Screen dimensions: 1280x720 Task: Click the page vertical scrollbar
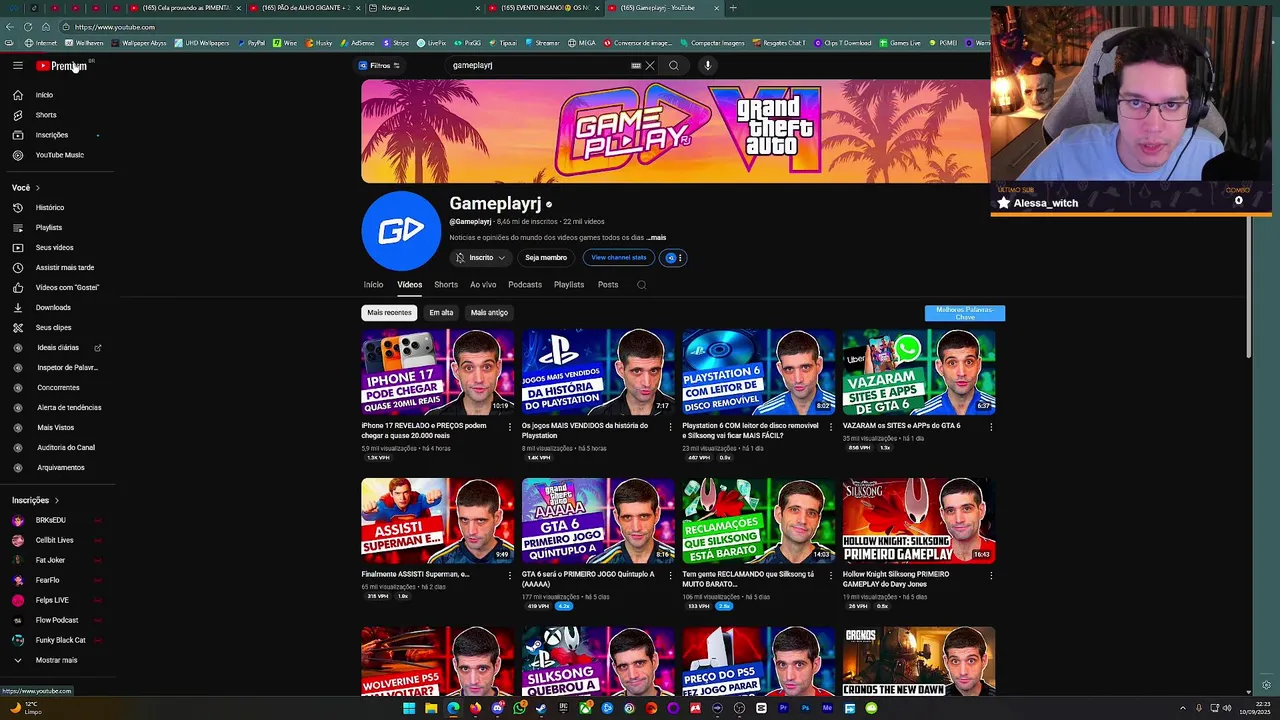point(1248,285)
